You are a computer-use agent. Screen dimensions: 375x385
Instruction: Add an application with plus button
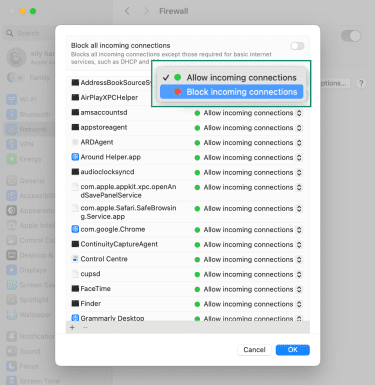[72, 328]
